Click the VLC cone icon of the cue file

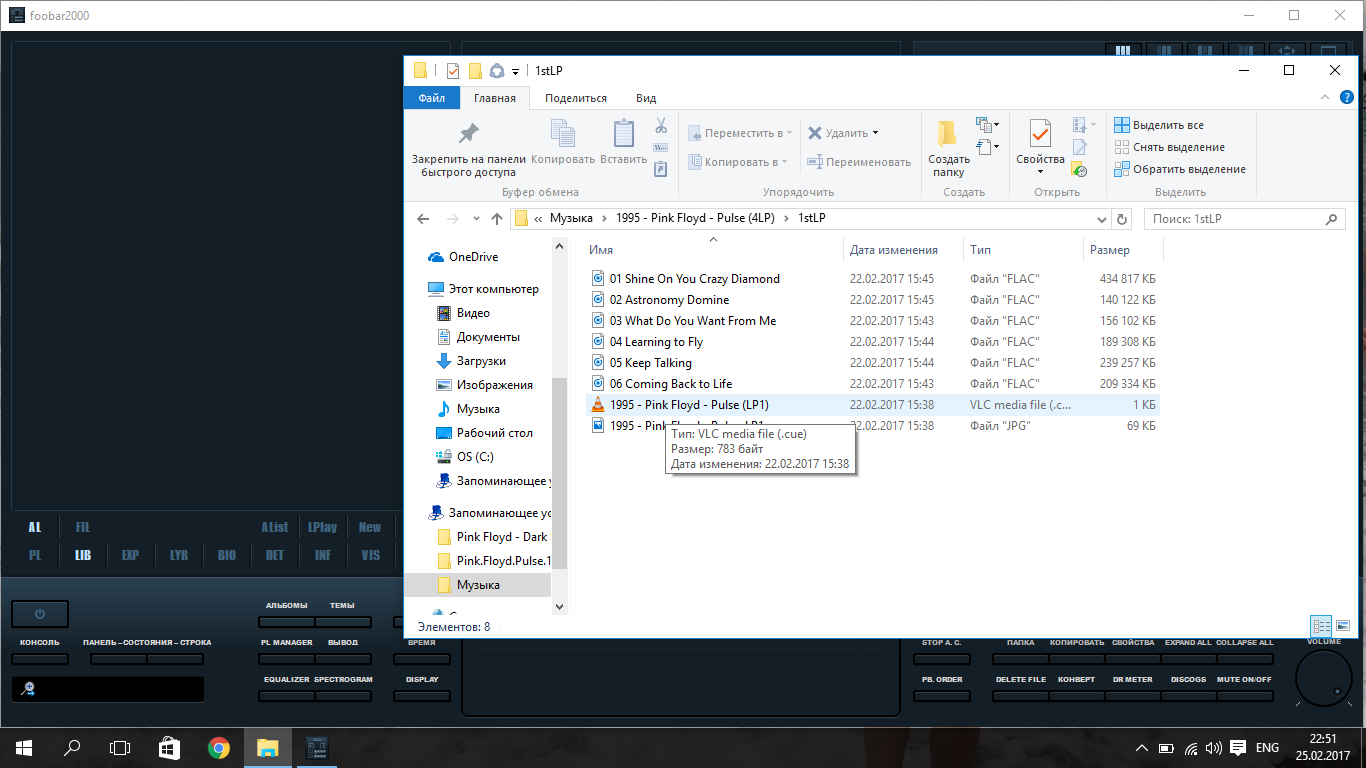point(598,405)
